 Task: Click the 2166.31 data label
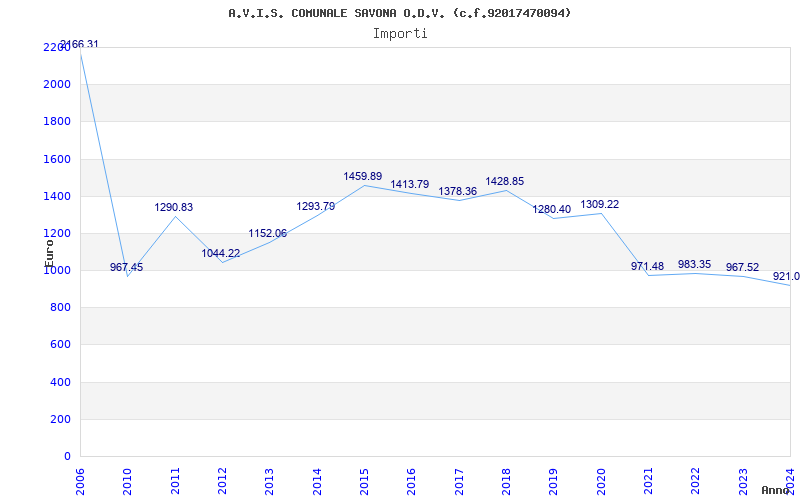coord(80,44)
